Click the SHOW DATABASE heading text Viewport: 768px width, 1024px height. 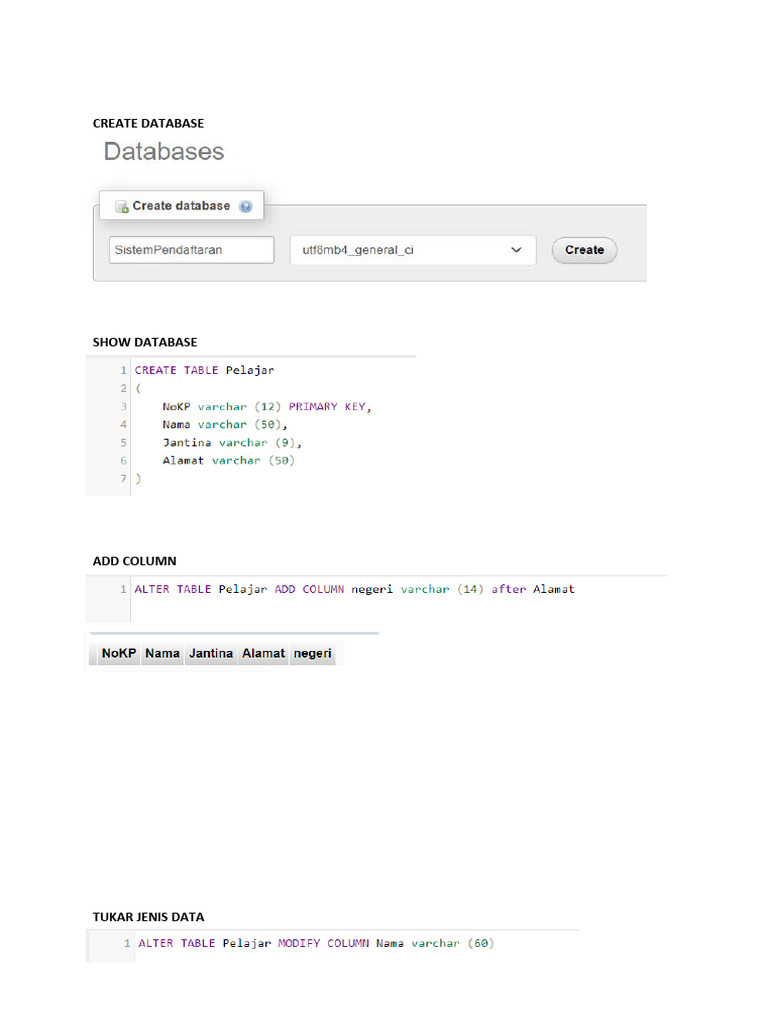click(x=145, y=342)
